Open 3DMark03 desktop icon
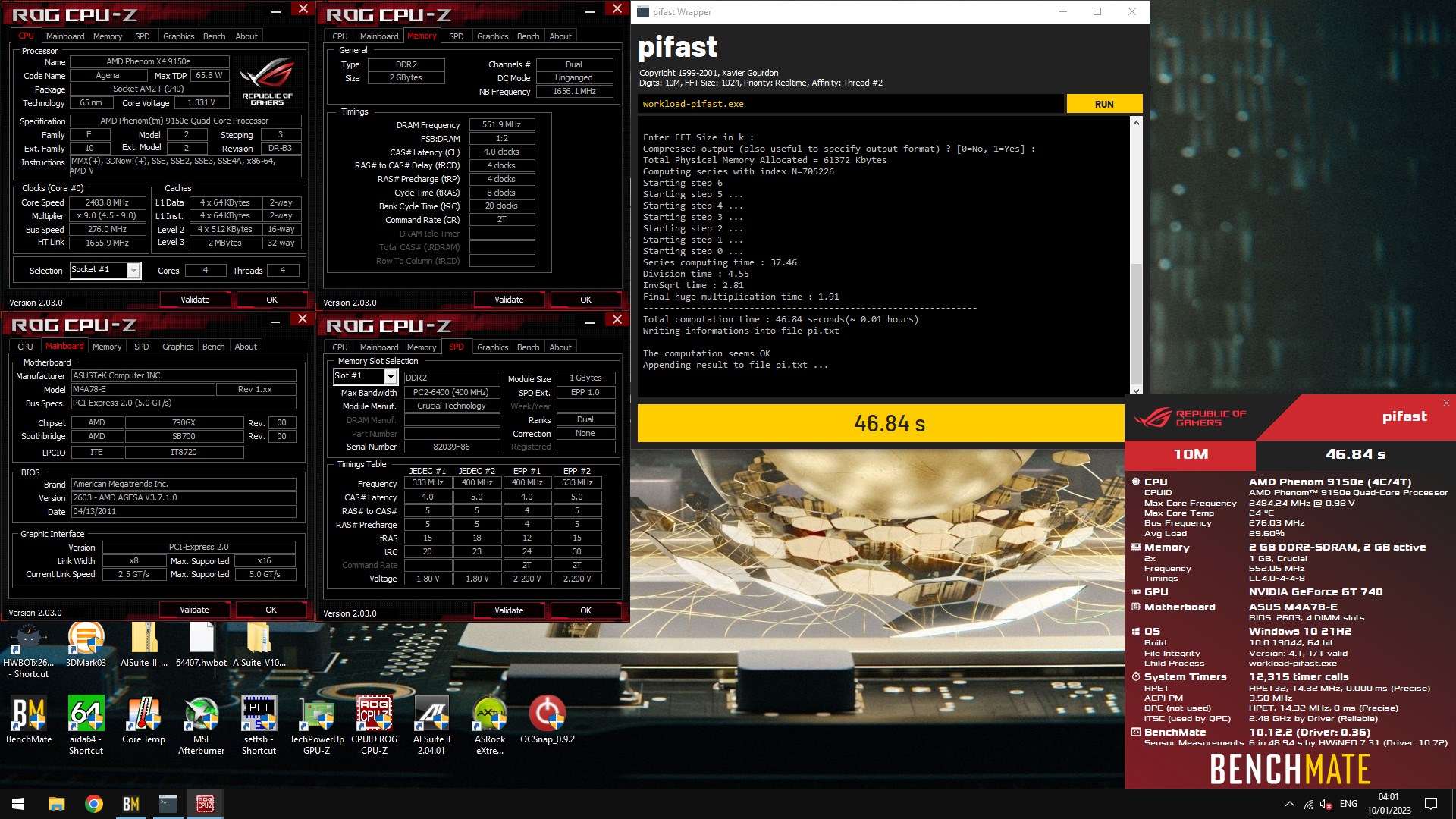Viewport: 1456px width, 819px height. [86, 645]
